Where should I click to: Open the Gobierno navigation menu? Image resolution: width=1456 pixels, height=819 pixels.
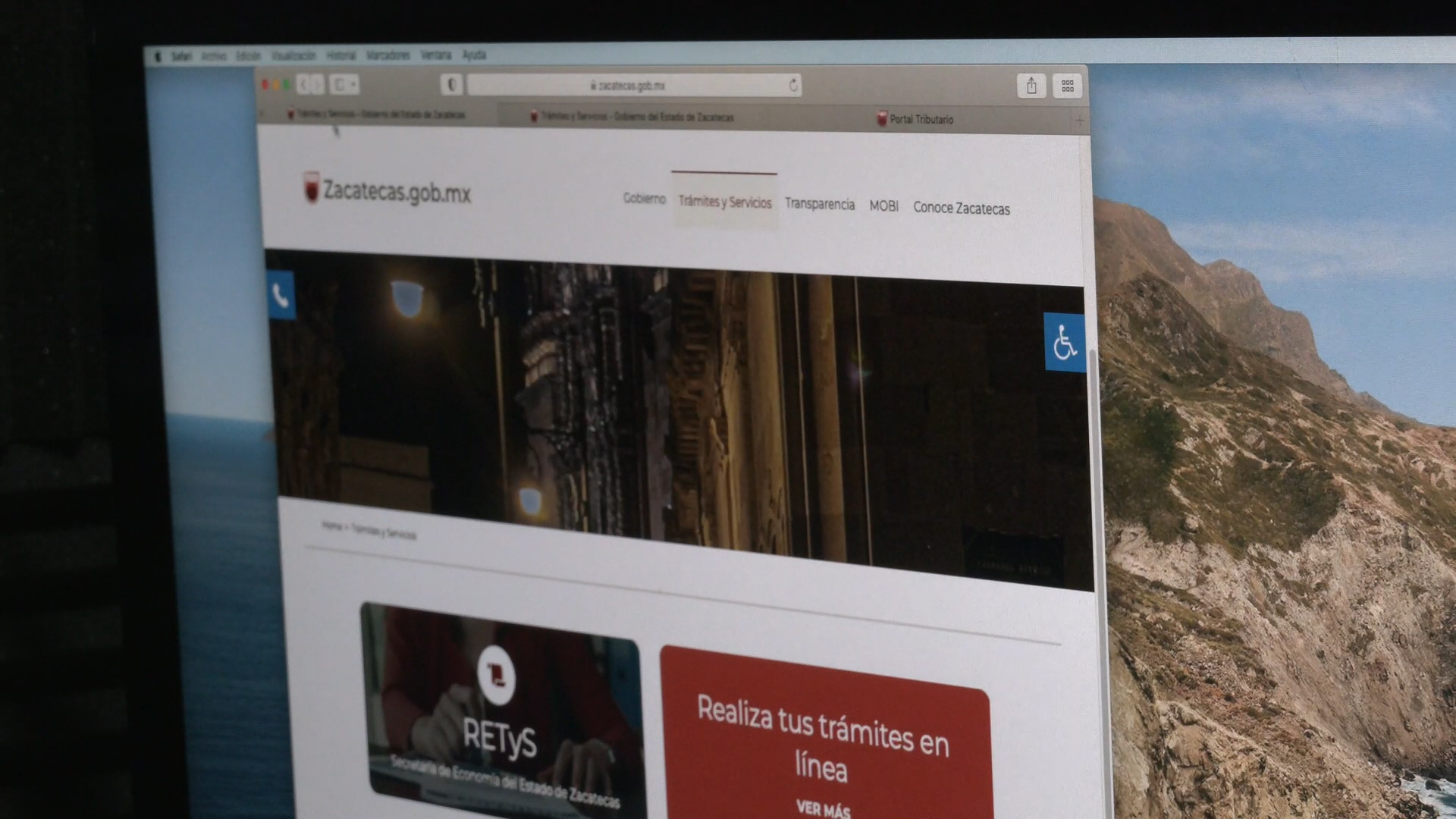(x=644, y=198)
